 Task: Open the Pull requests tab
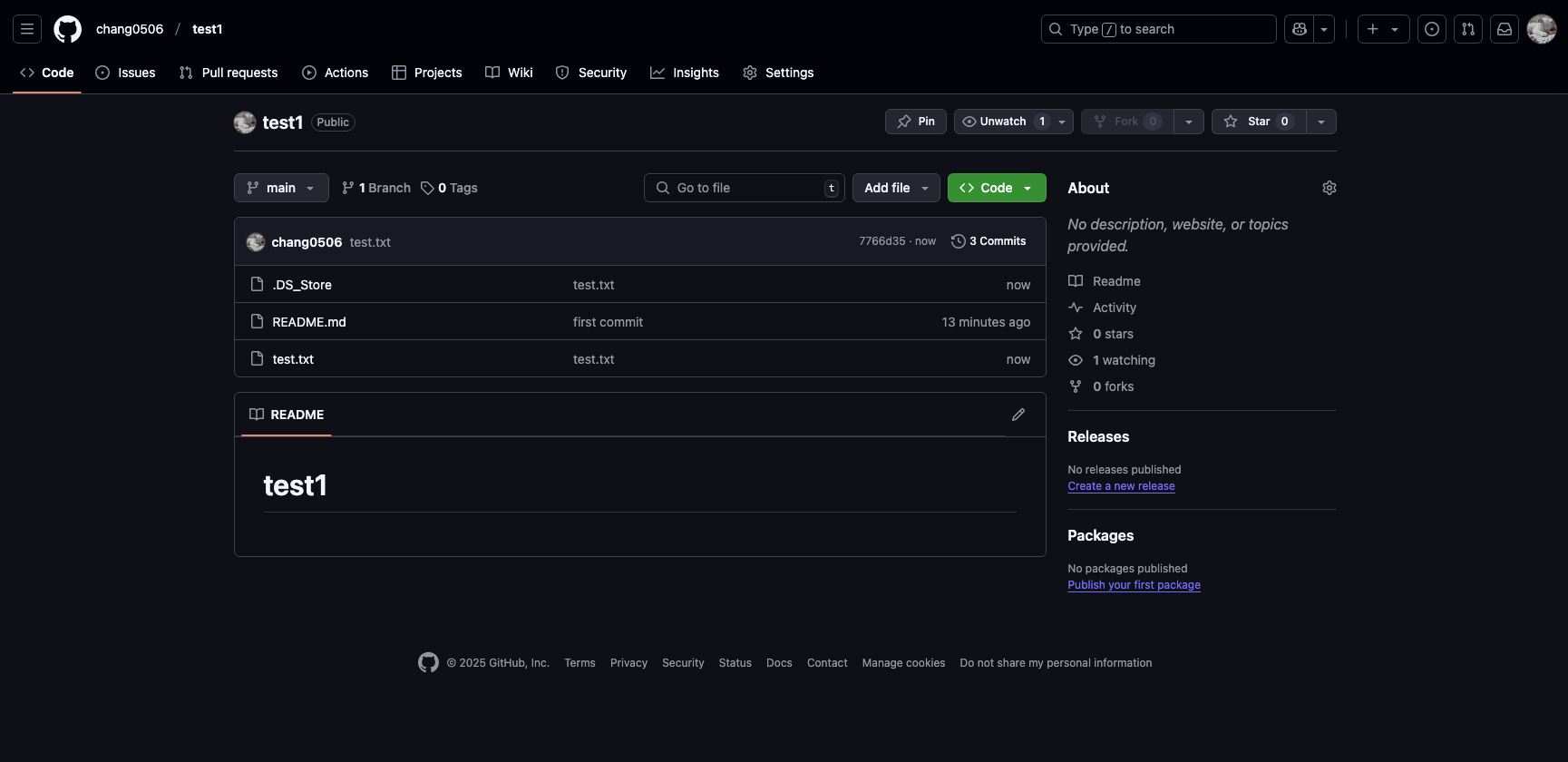click(x=229, y=73)
